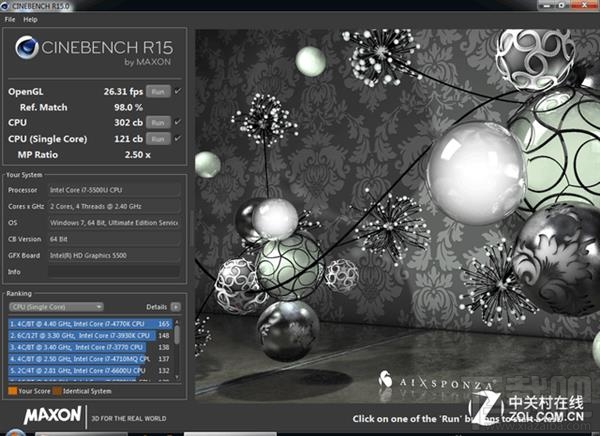Click the OpenGL 26.31 fps value
The image size is (600, 436).
tap(123, 91)
